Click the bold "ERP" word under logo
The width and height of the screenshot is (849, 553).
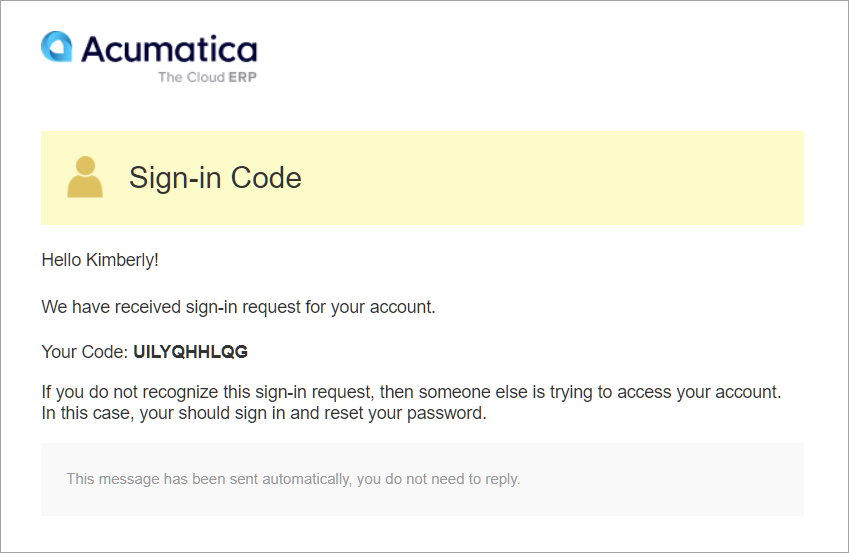pos(242,77)
